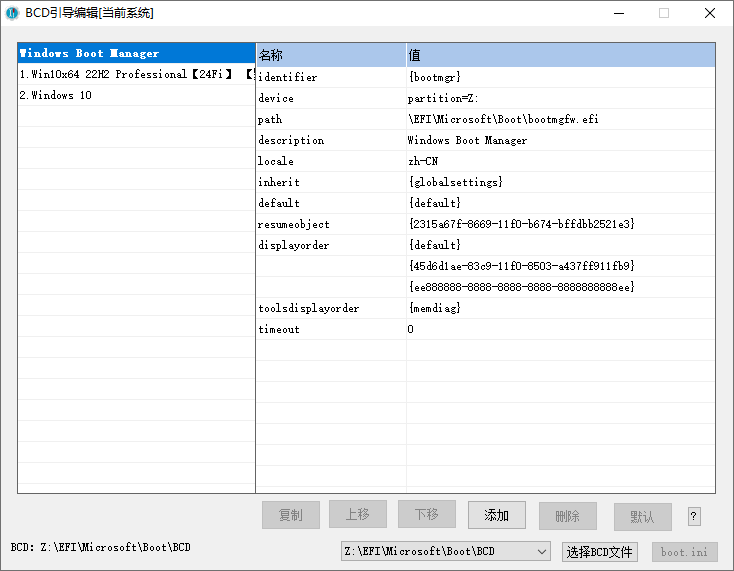The height and width of the screenshot is (571, 734).
Task: Click the identifier {bootmgr} value
Action: point(434,77)
